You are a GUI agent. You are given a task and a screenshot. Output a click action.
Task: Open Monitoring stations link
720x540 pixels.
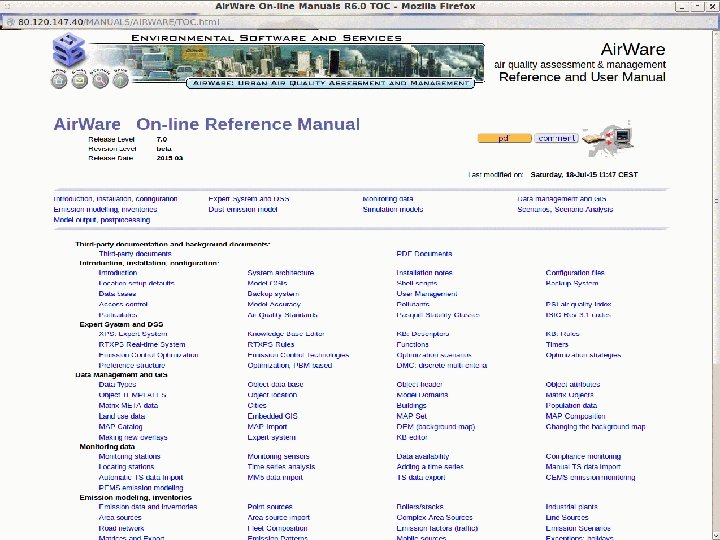point(129,456)
